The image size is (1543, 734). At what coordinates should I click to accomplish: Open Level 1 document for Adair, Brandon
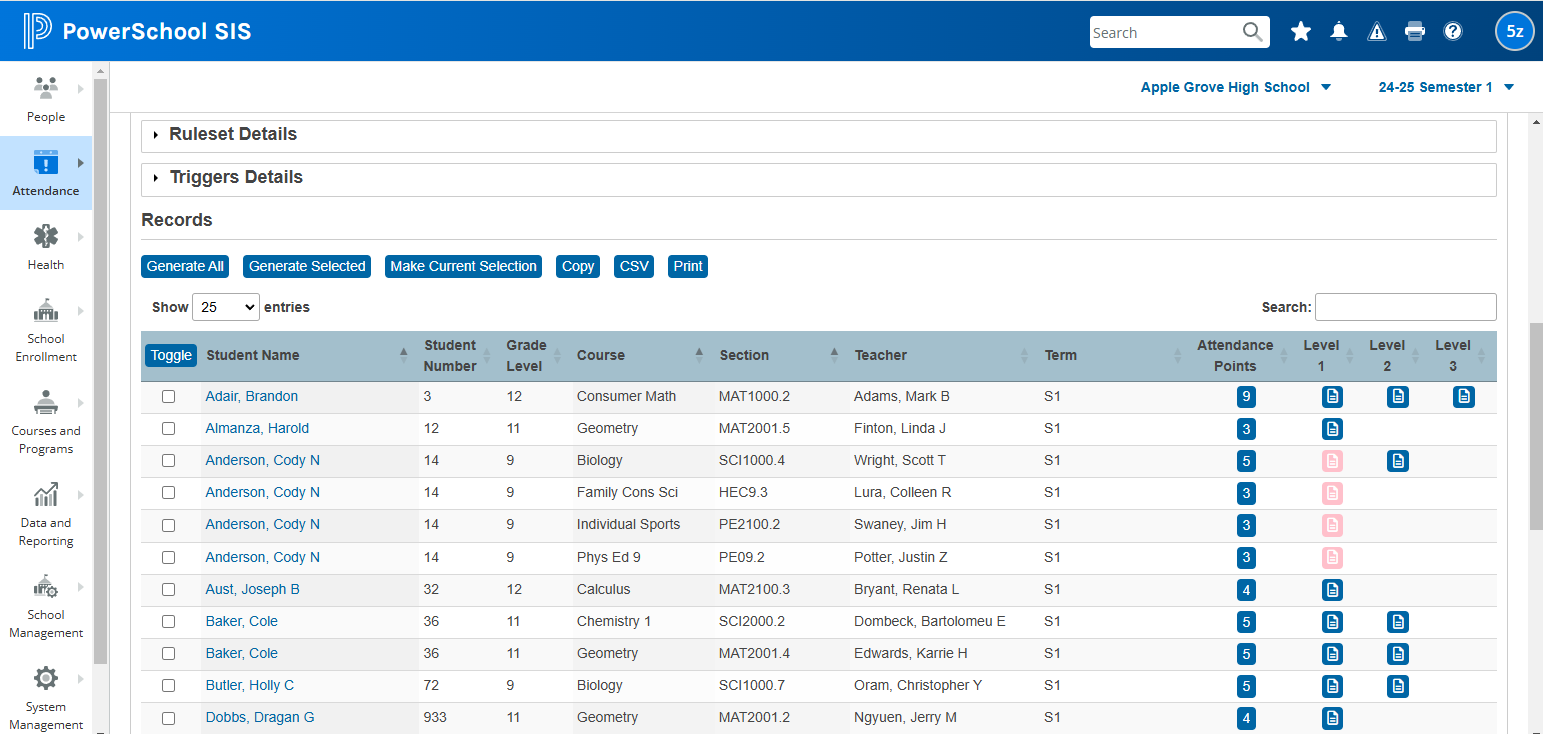(x=1332, y=397)
